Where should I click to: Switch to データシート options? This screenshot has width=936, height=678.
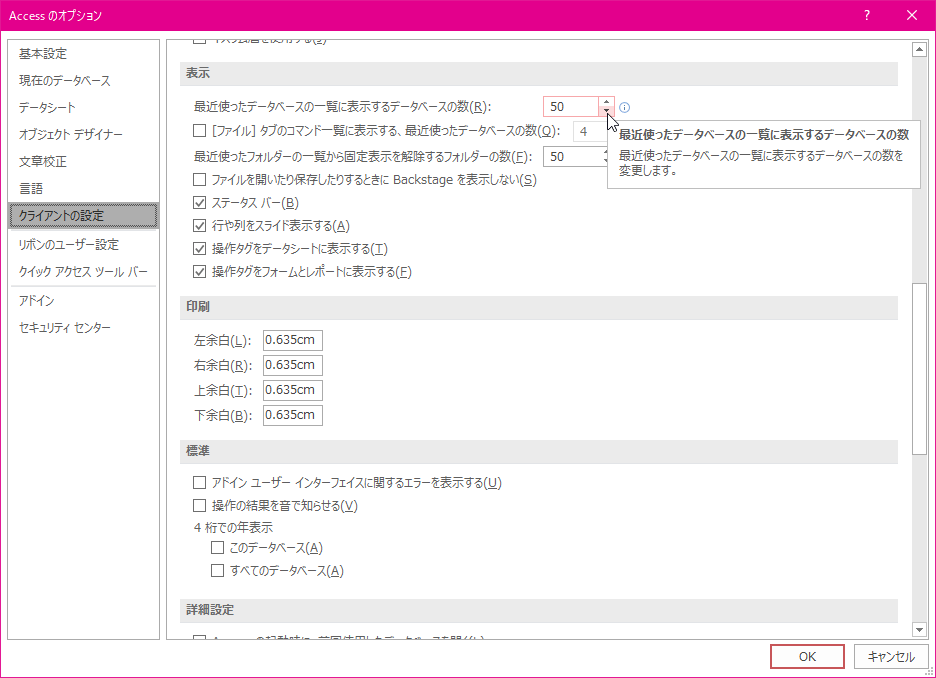coord(47,107)
